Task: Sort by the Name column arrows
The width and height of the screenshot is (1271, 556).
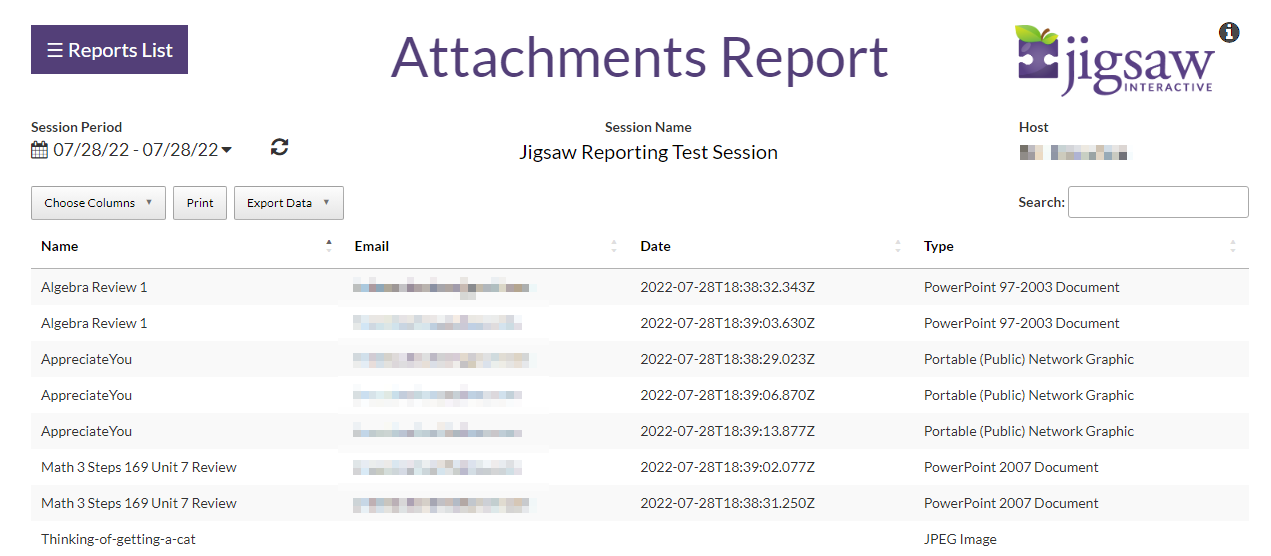Action: point(329,246)
